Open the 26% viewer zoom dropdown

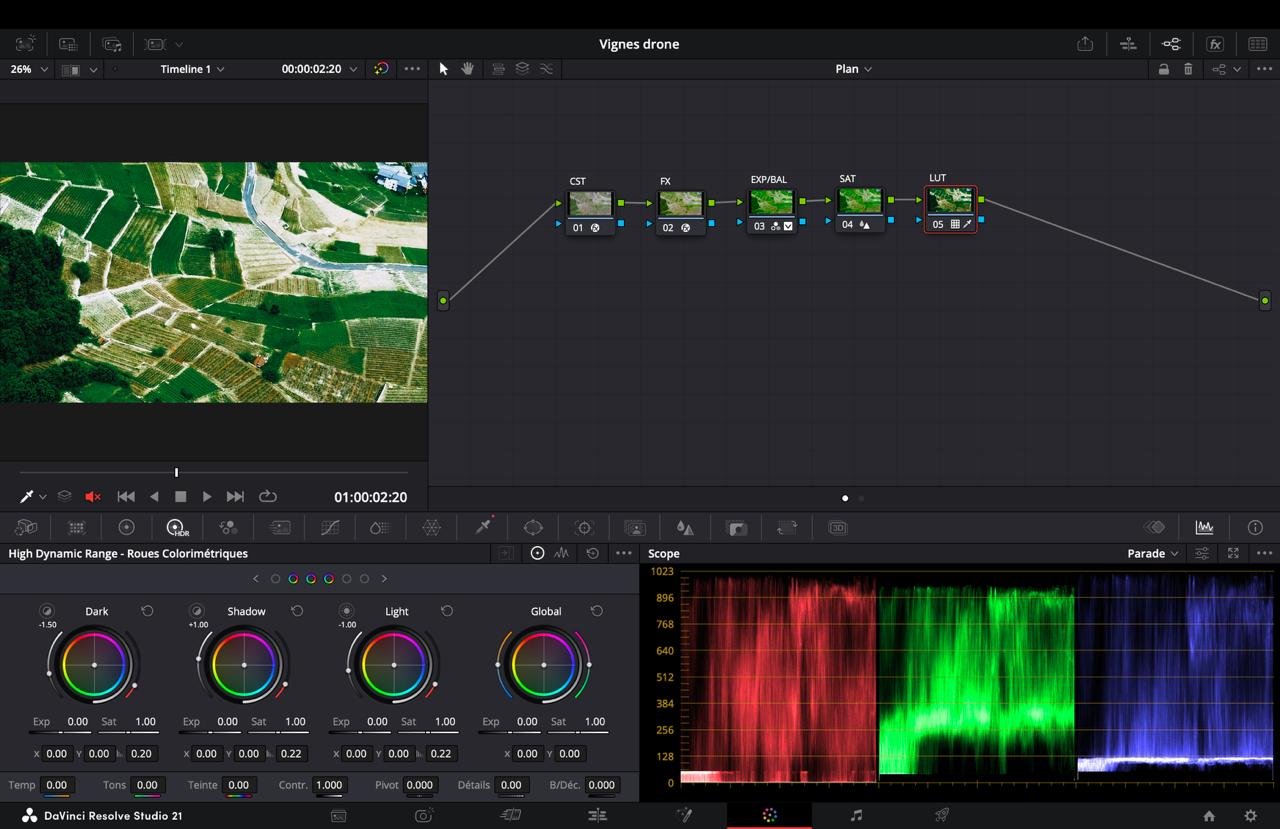(x=28, y=69)
